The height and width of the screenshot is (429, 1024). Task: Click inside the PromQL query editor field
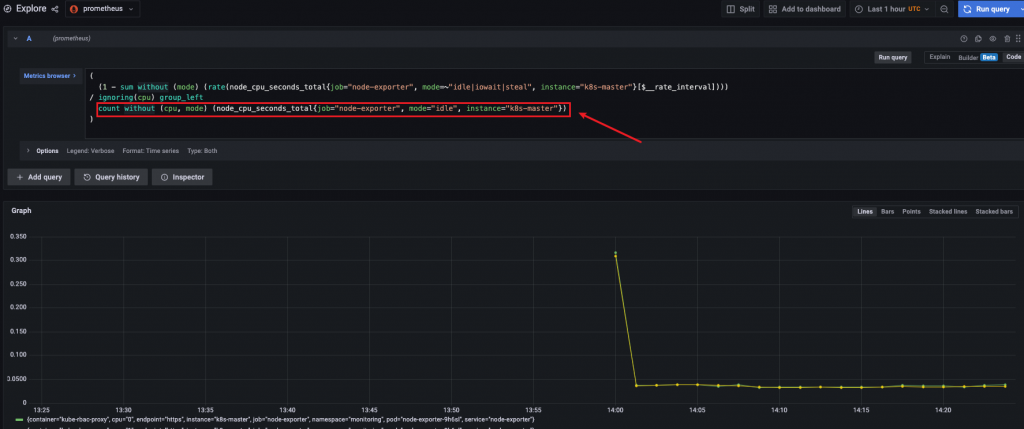(554, 103)
